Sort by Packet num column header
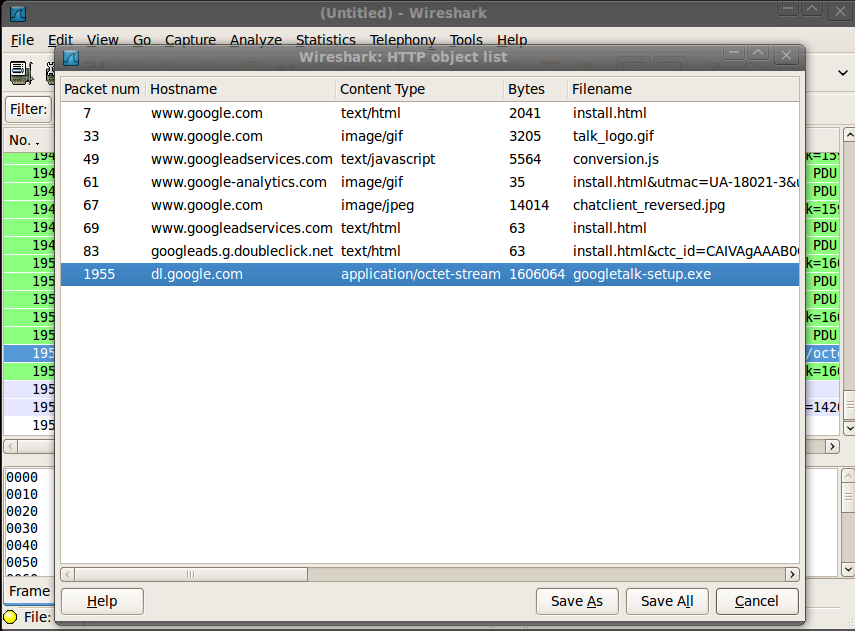This screenshot has height=631, width=855. click(103, 89)
